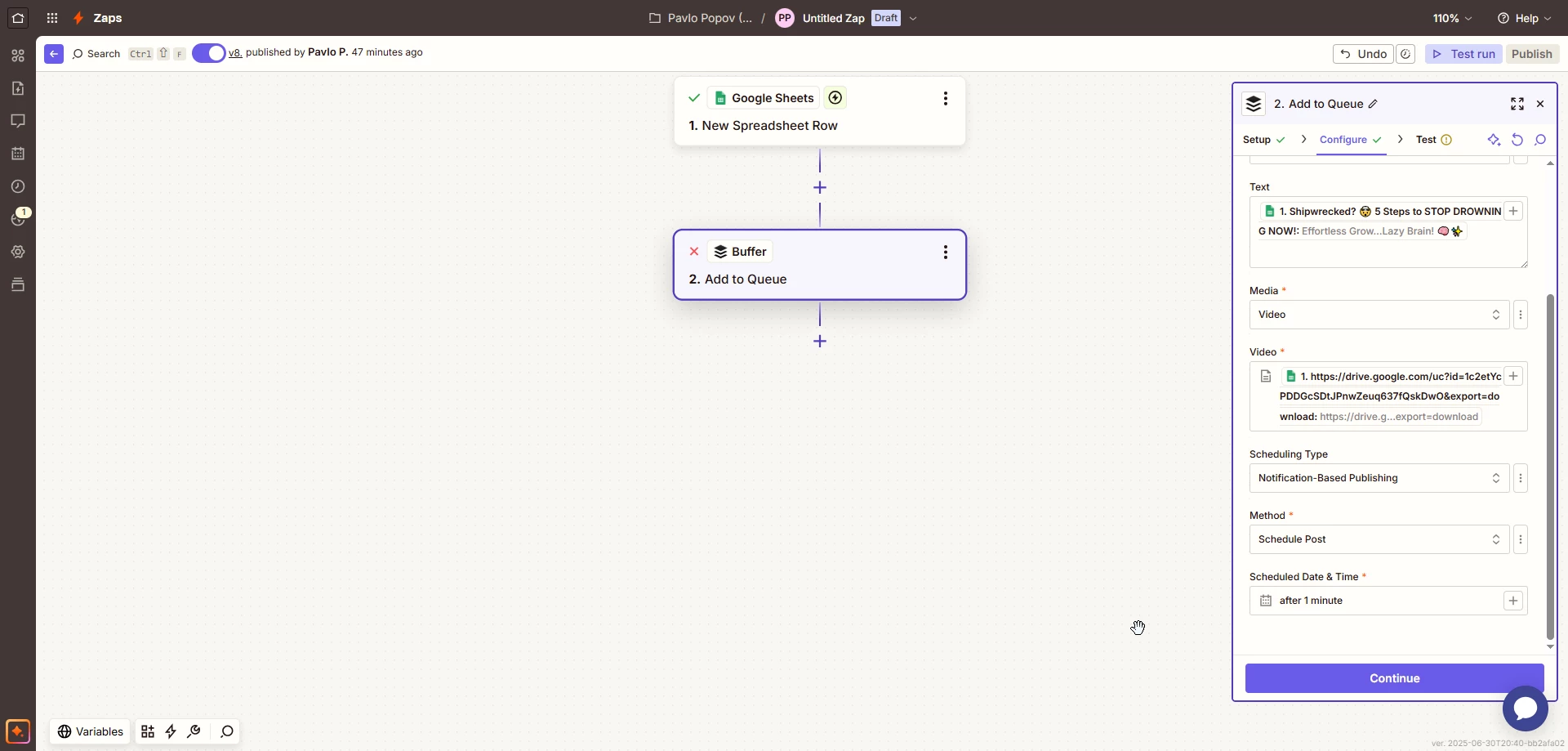The image size is (1568, 751).
Task: Open the notes comment icon in sidebar
Action: pos(18,121)
